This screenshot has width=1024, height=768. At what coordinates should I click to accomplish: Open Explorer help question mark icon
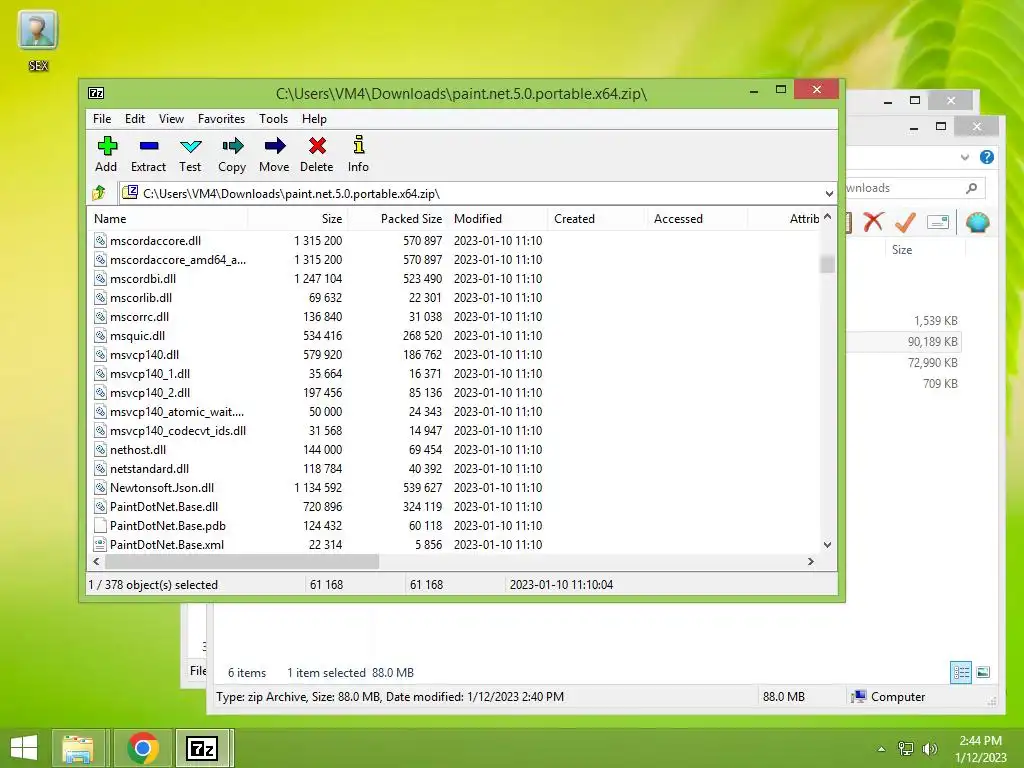coord(987,157)
